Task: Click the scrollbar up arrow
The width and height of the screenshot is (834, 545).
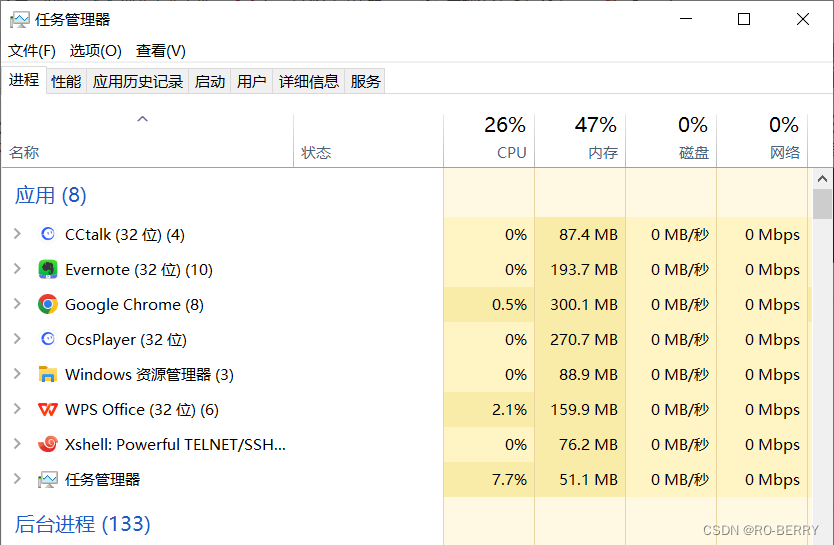Action: point(822,180)
